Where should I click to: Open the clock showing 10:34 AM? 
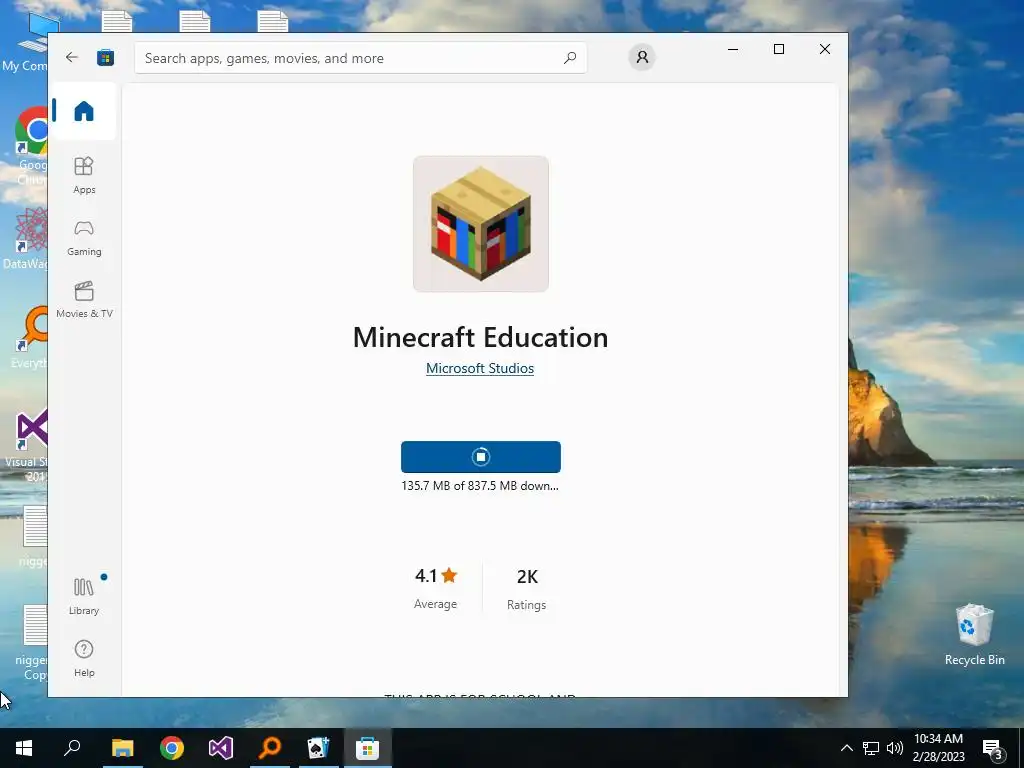(938, 748)
